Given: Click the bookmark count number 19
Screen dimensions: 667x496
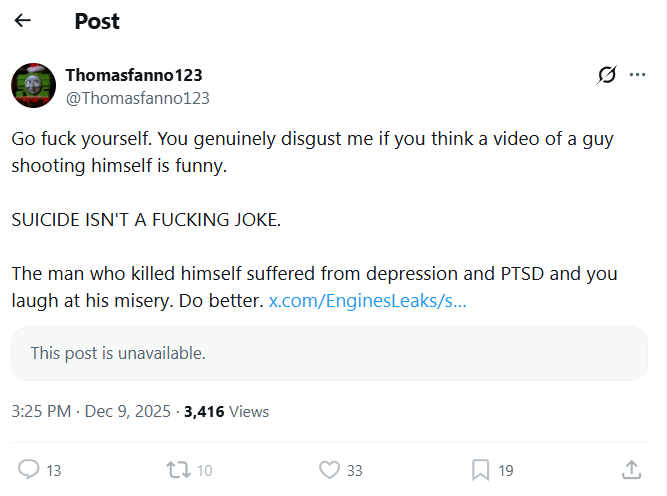Looking at the screenshot, I should pos(506,470).
